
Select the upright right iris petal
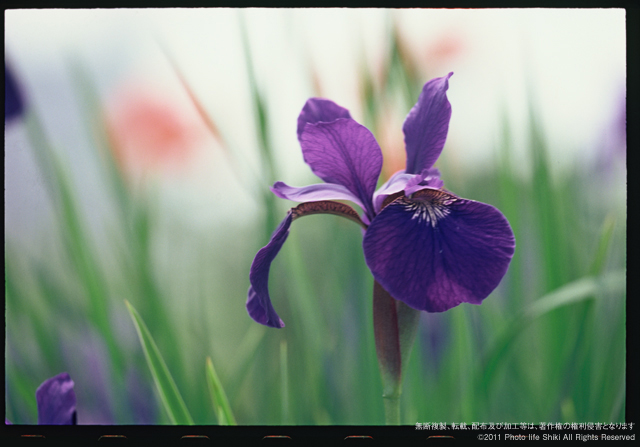pos(428,125)
